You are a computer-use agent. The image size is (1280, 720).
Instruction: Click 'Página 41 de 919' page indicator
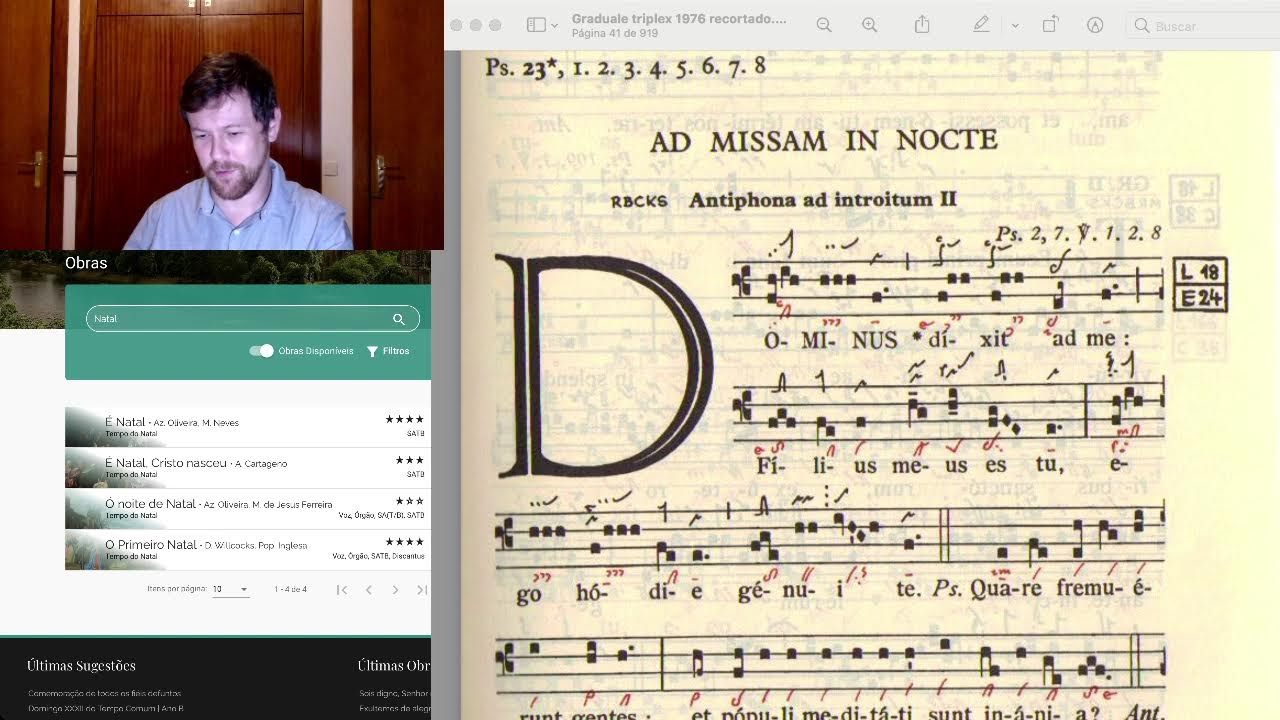click(x=615, y=33)
